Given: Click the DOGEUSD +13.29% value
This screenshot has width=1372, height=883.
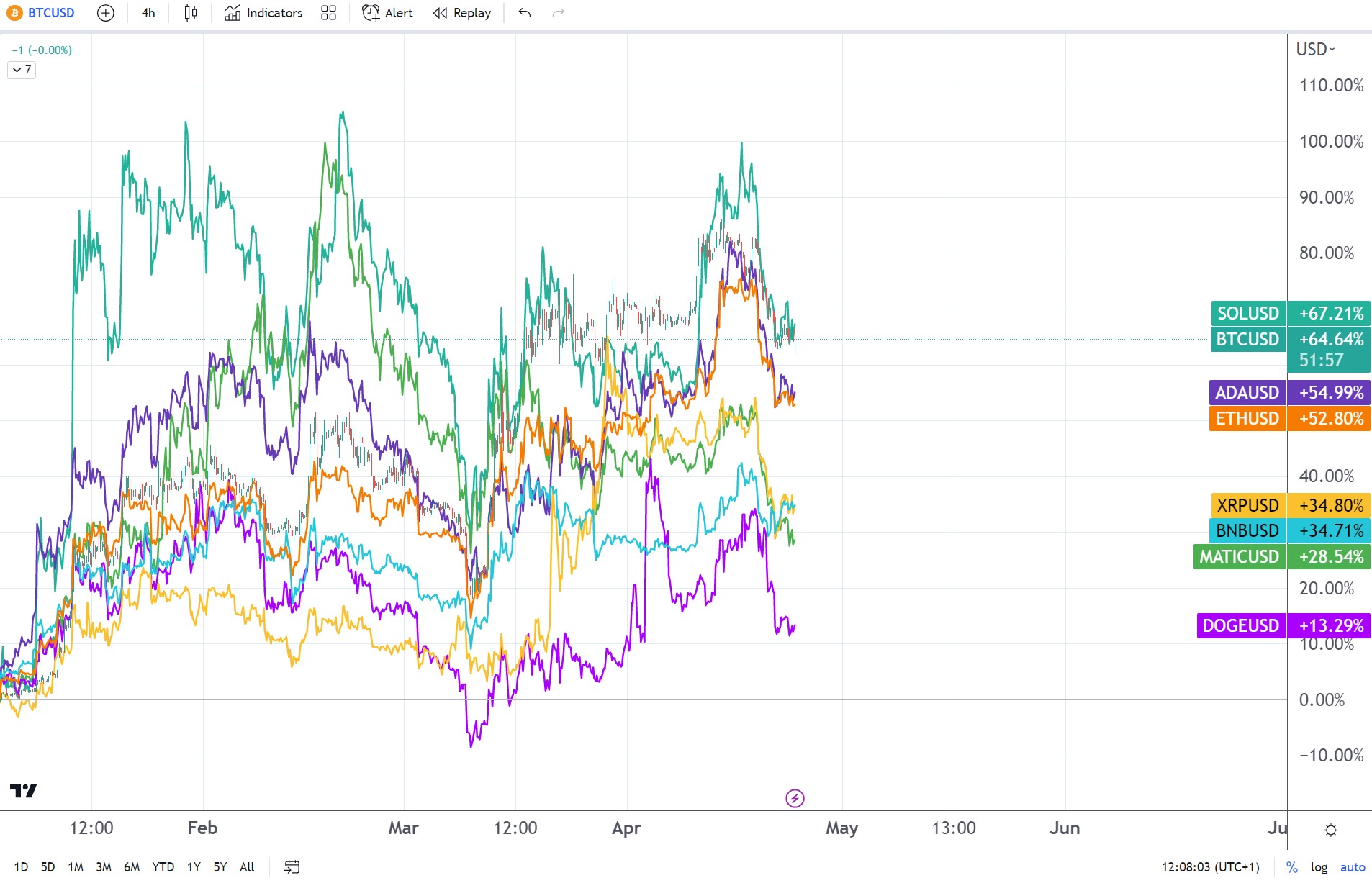Looking at the screenshot, I should click(x=1330, y=625).
